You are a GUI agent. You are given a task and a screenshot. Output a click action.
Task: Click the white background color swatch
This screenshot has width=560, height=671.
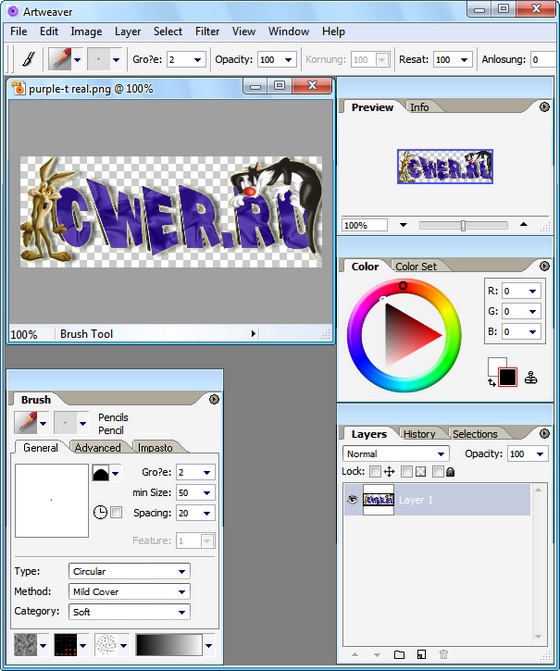497,364
